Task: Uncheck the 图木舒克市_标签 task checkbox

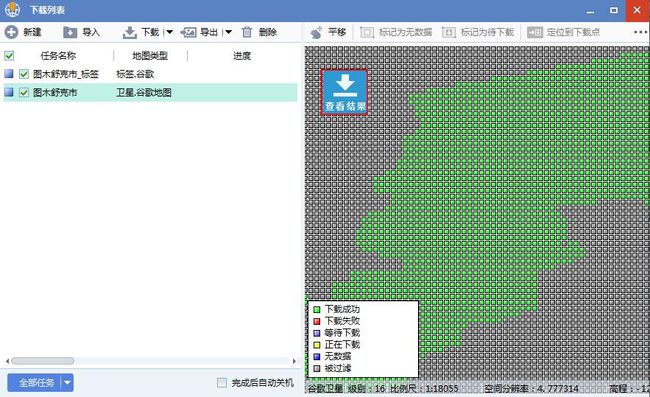Action: click(24, 74)
